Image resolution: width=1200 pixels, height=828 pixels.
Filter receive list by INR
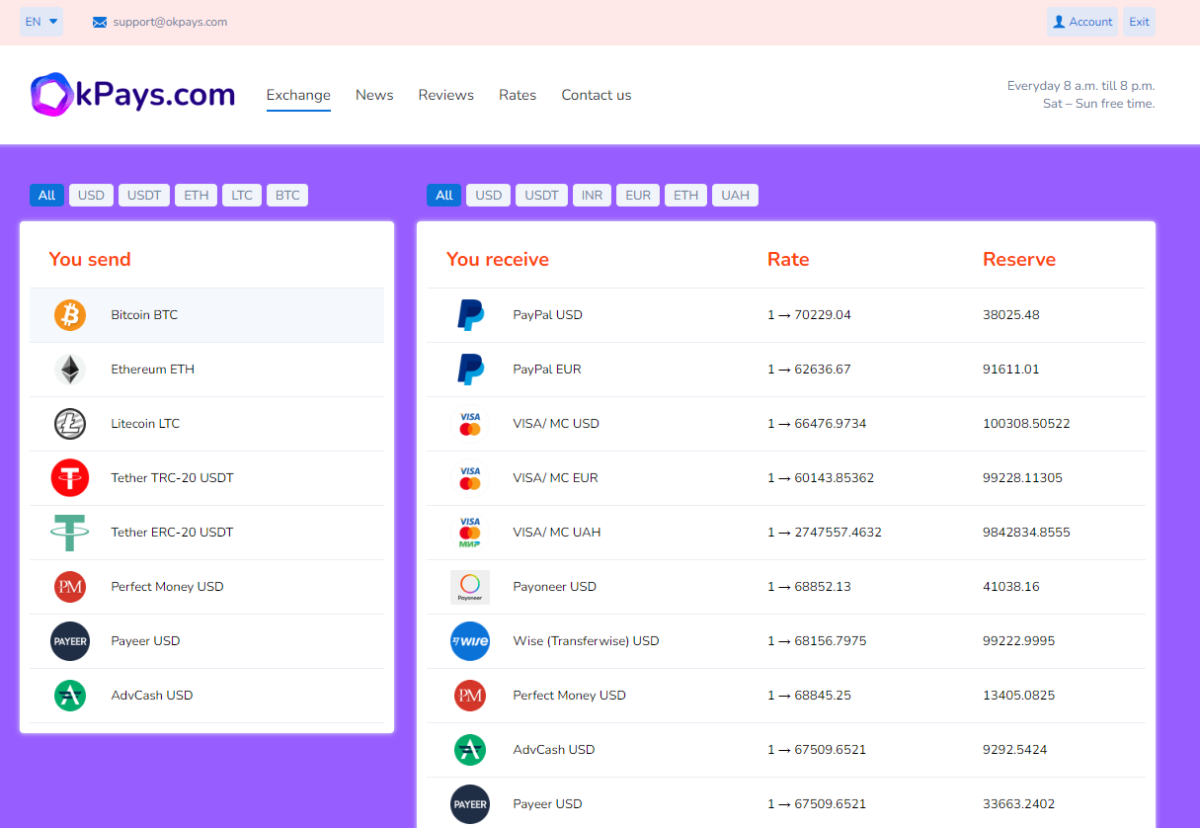click(592, 195)
